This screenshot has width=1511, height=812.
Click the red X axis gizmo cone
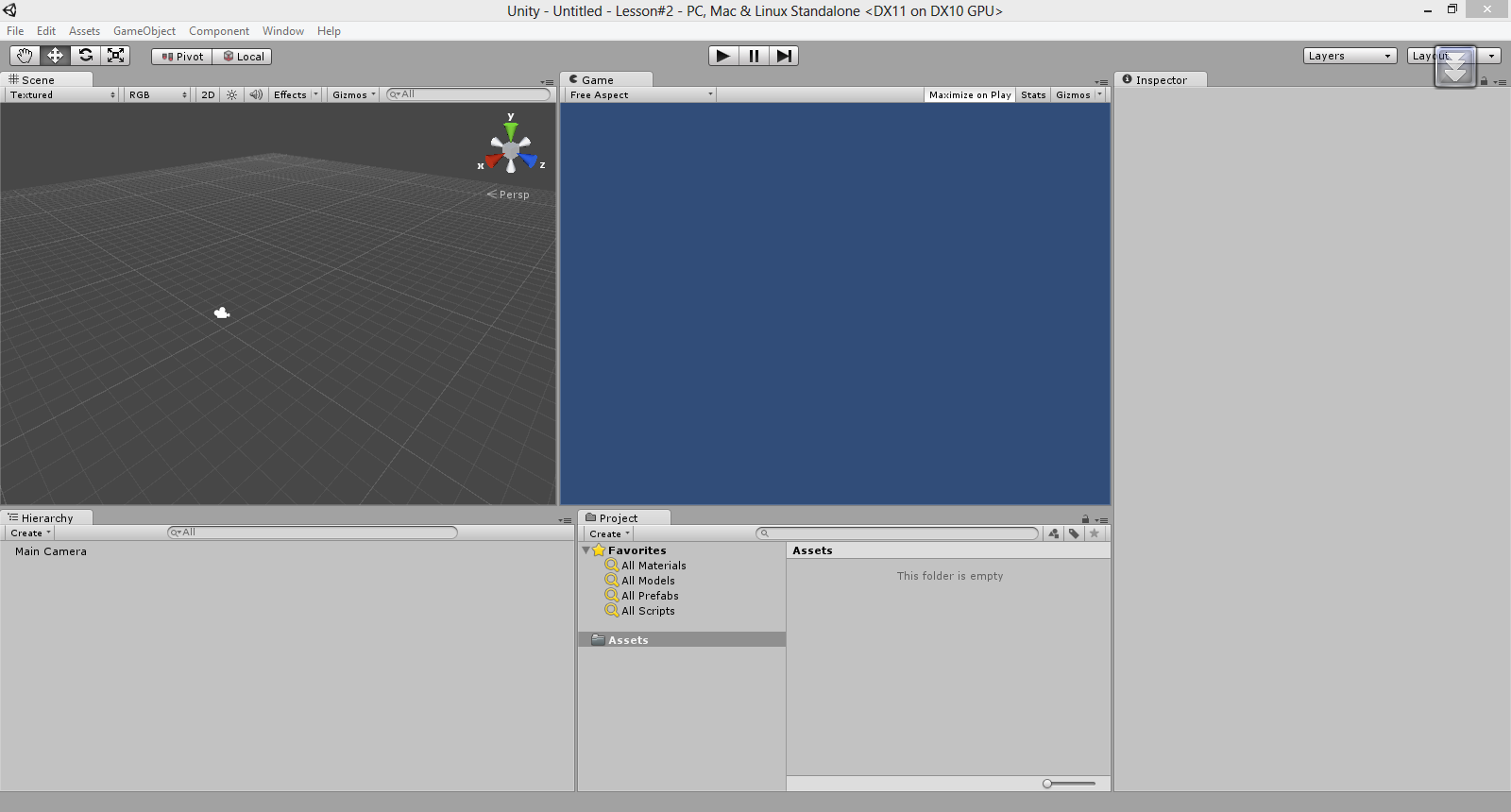click(x=493, y=161)
